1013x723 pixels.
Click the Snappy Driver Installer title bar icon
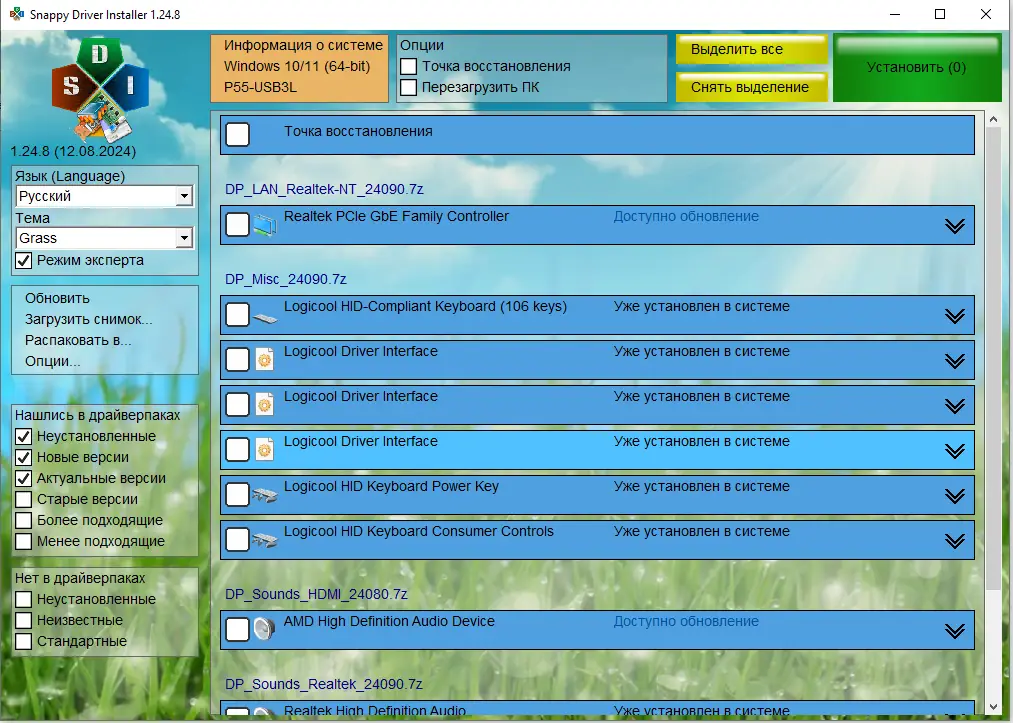(x=16, y=14)
